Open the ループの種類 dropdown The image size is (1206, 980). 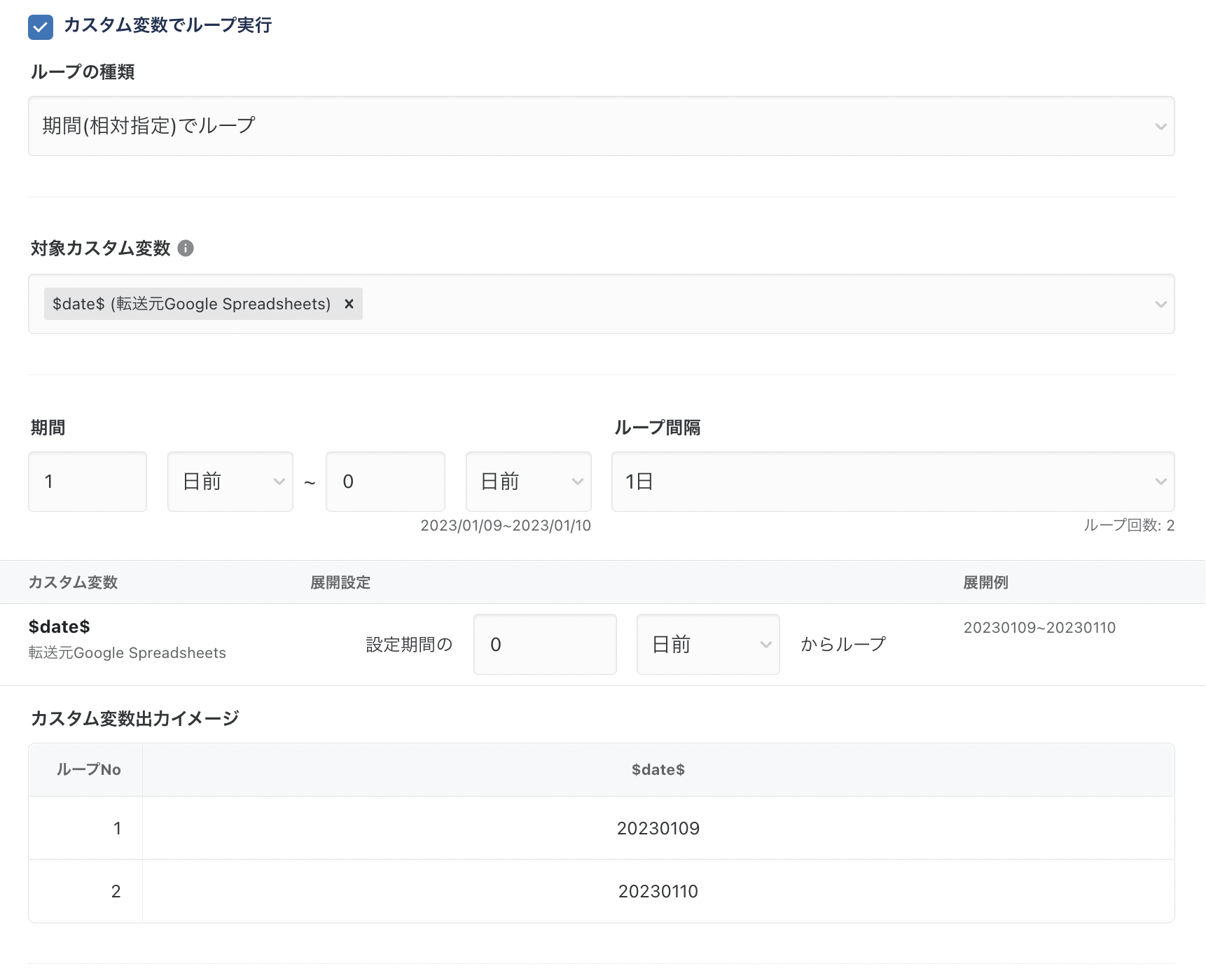click(x=601, y=126)
